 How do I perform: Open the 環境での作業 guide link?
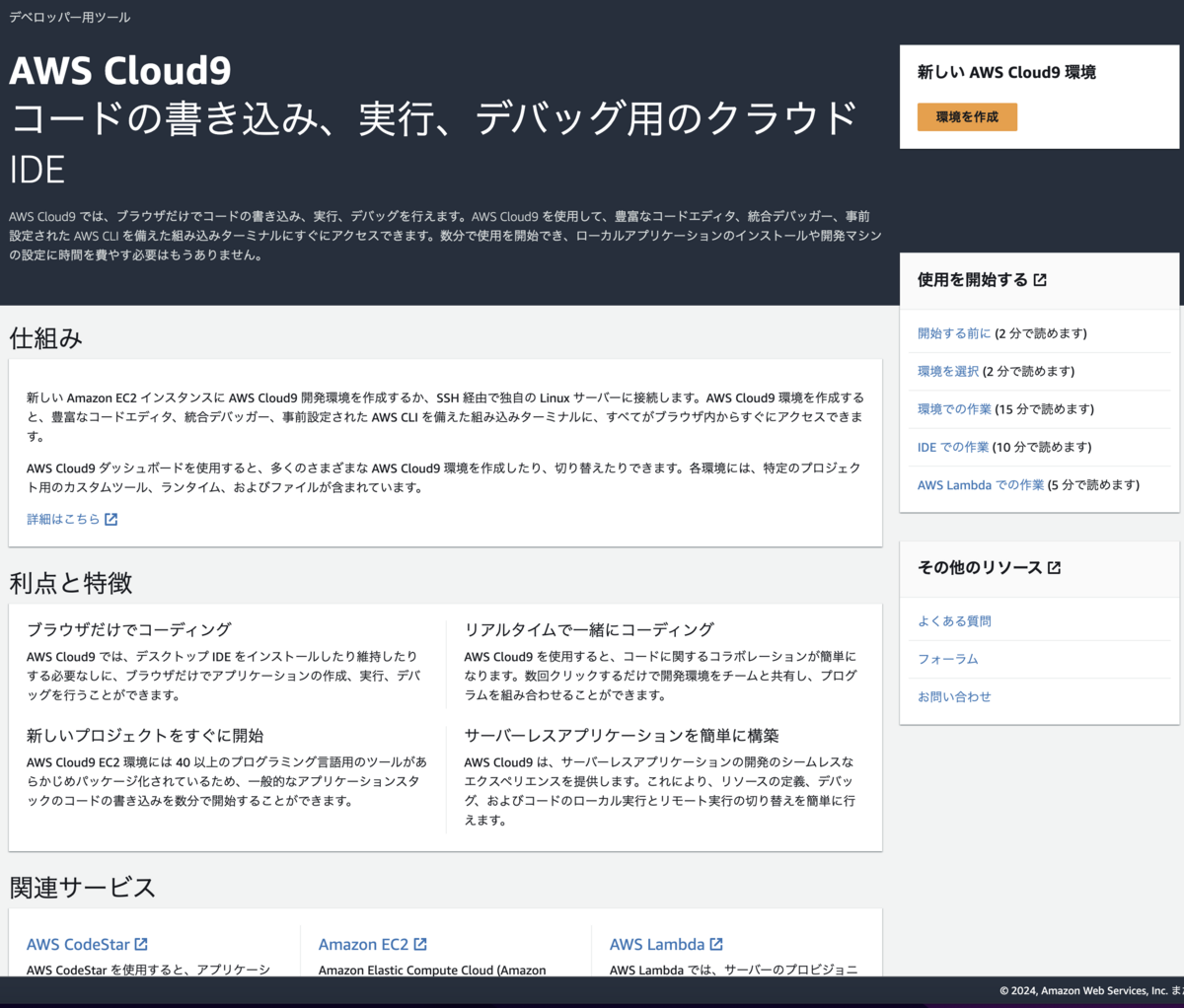(x=954, y=408)
